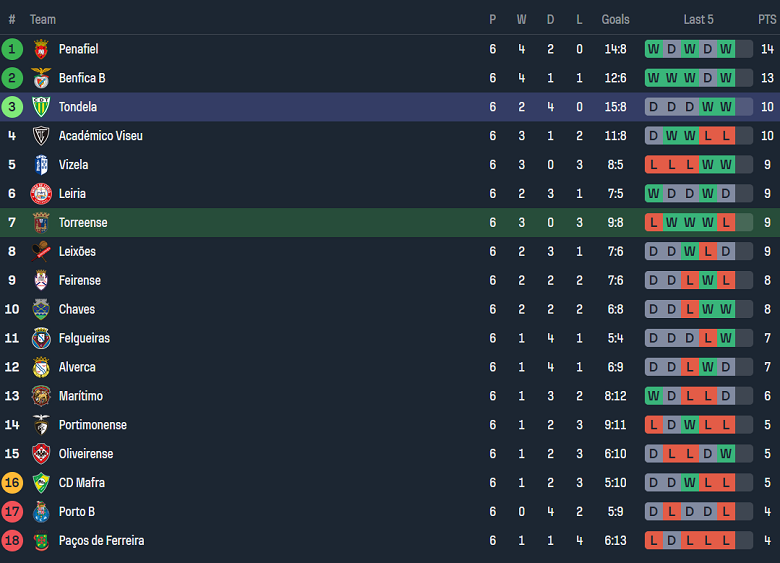Click the Tondela team logo
Screen dimensions: 780x563
[x=41, y=107]
